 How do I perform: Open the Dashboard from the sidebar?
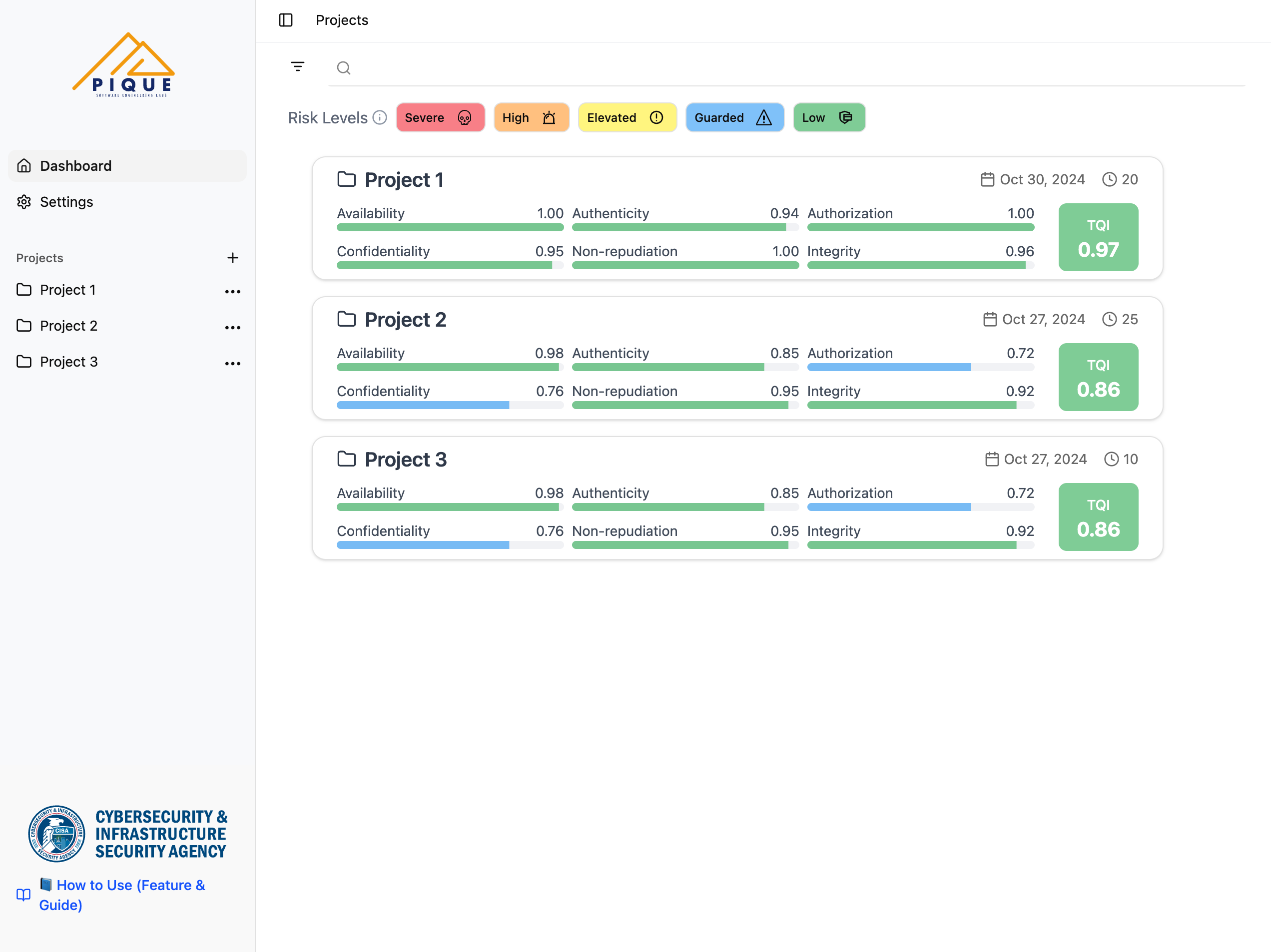pos(75,165)
